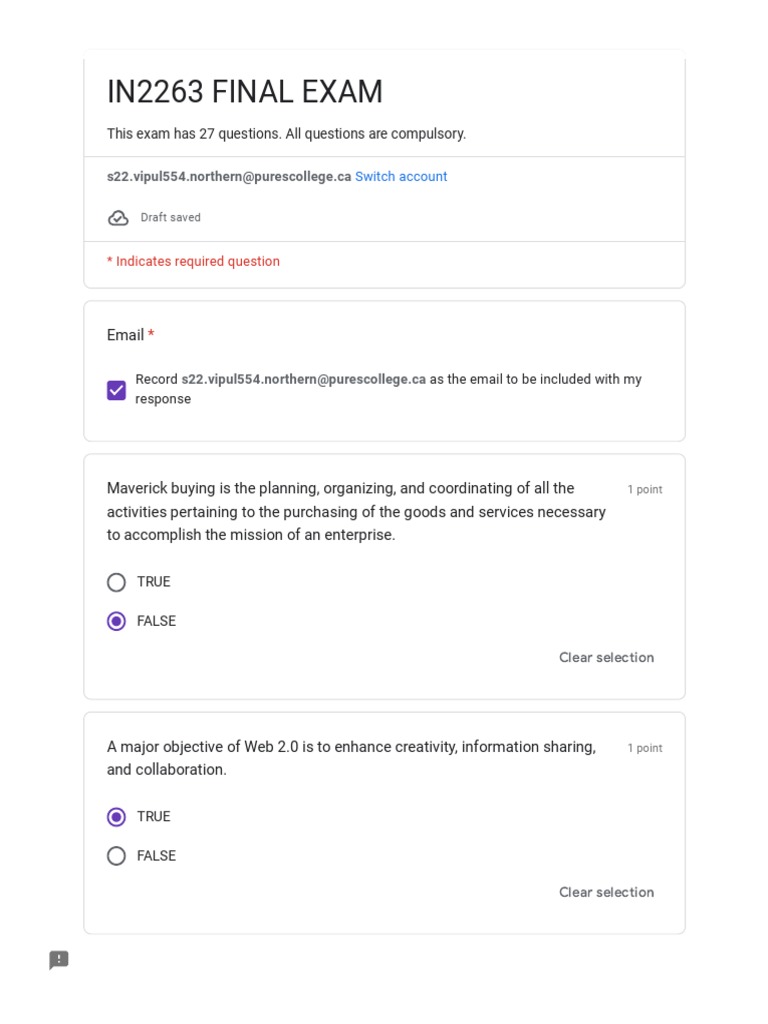This screenshot has height=1024, width=768.
Task: Select FALSE for the Maverick buying question
Action: 117,621
